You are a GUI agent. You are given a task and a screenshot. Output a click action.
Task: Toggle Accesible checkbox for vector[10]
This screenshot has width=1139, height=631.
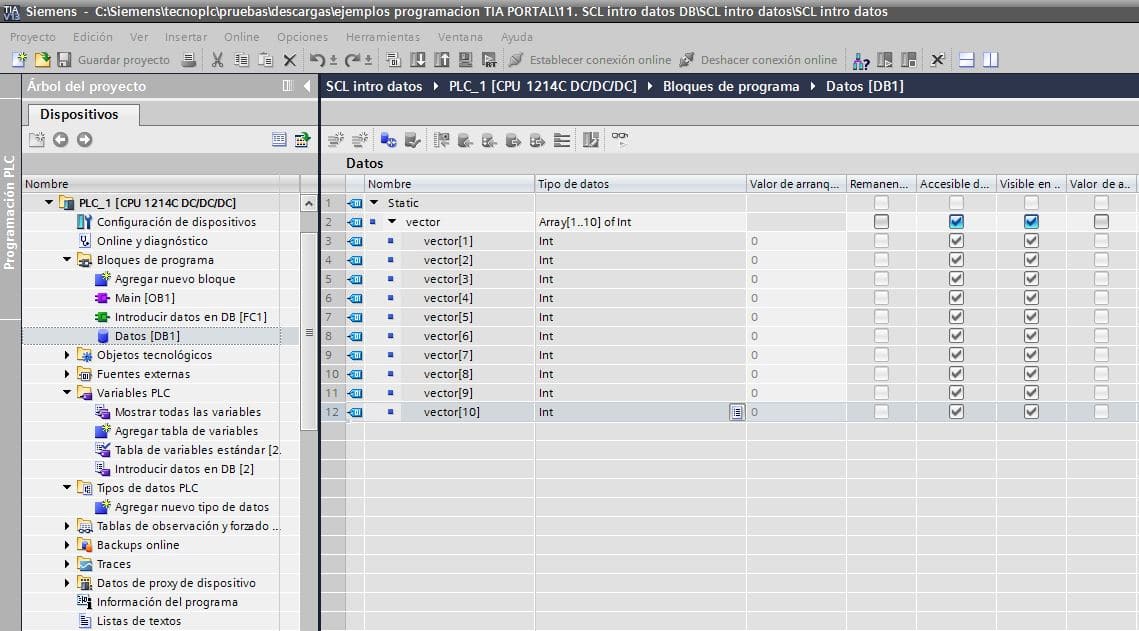[x=956, y=411]
